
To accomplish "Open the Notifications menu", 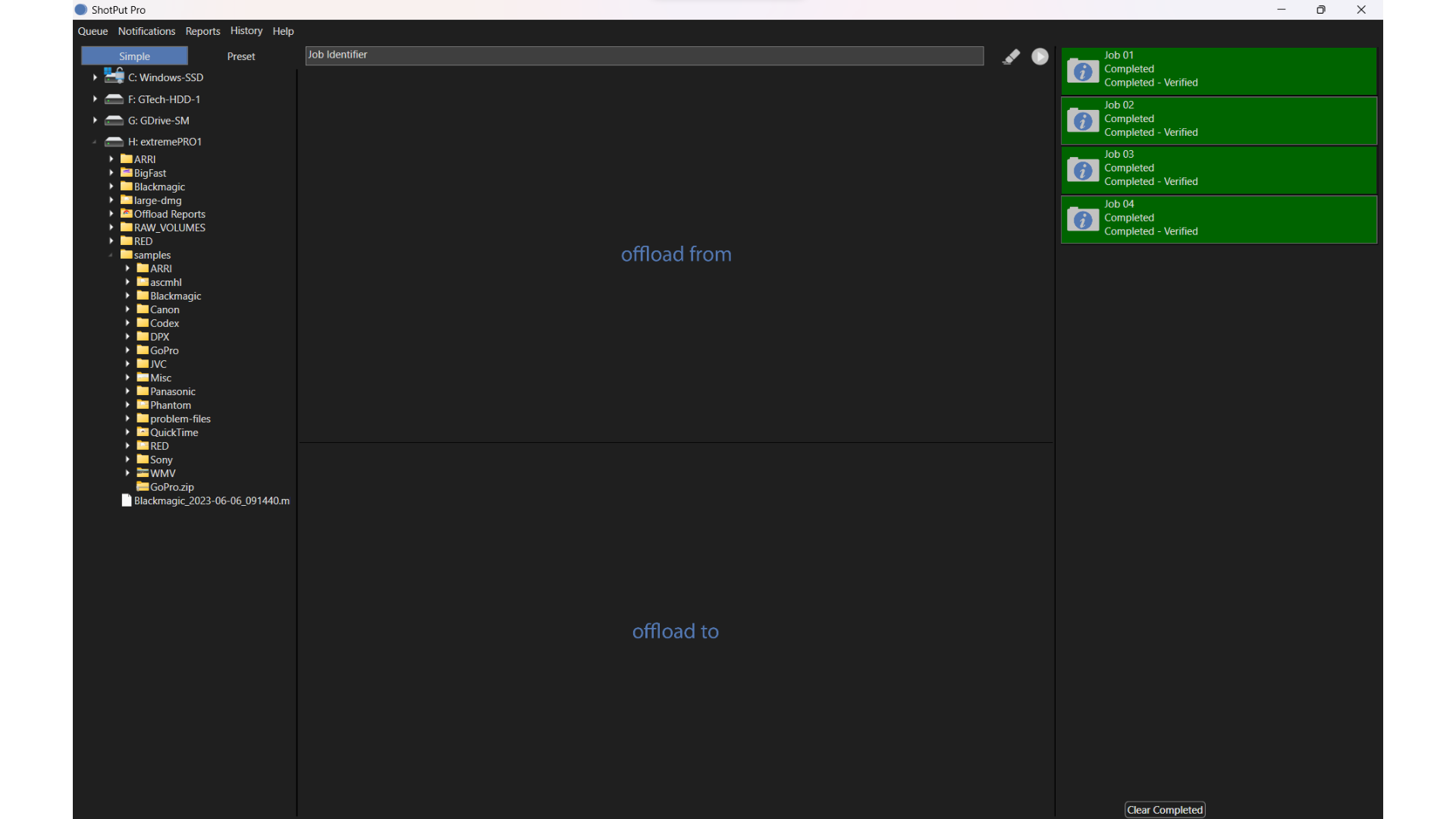I will pyautogui.click(x=146, y=31).
